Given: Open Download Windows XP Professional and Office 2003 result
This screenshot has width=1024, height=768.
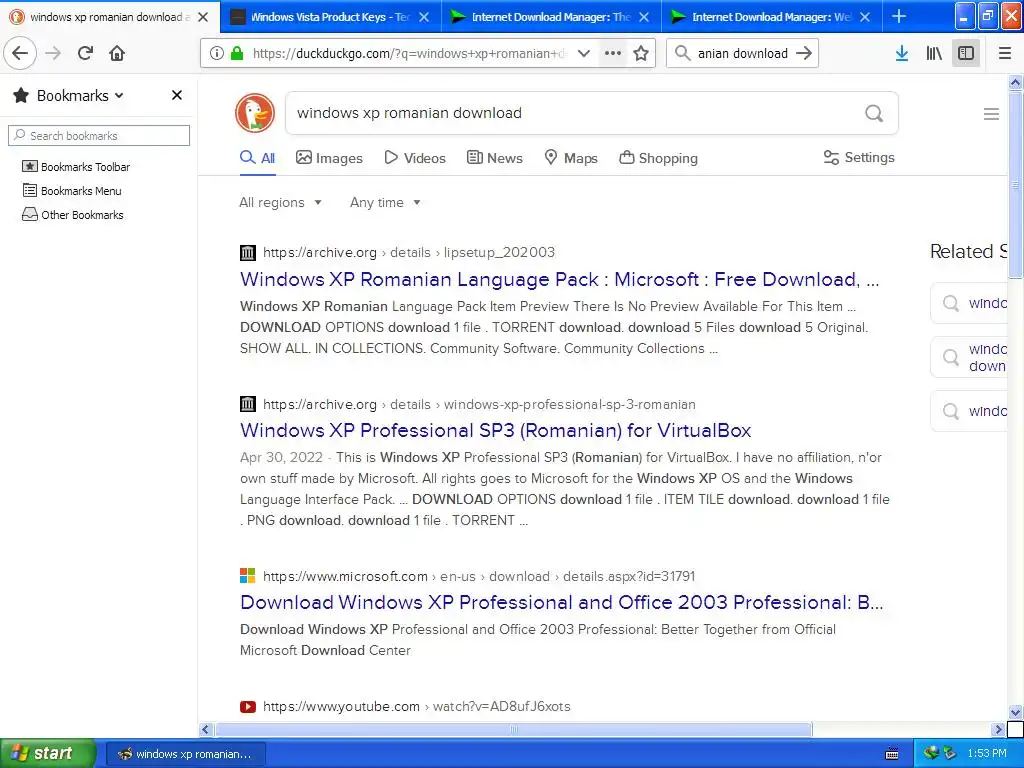Looking at the screenshot, I should pos(562,602).
